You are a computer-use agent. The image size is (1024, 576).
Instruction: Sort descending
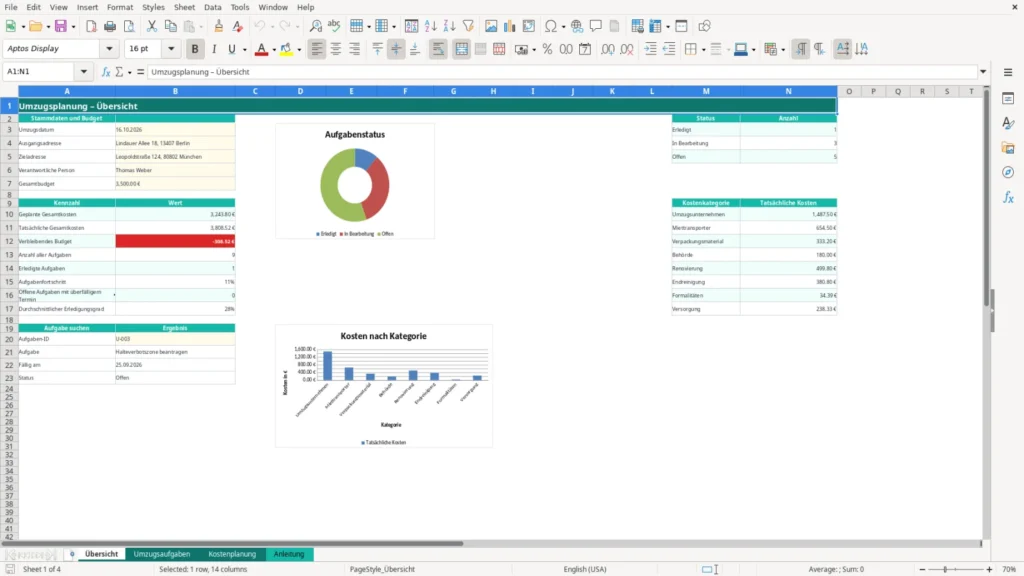click(x=449, y=26)
